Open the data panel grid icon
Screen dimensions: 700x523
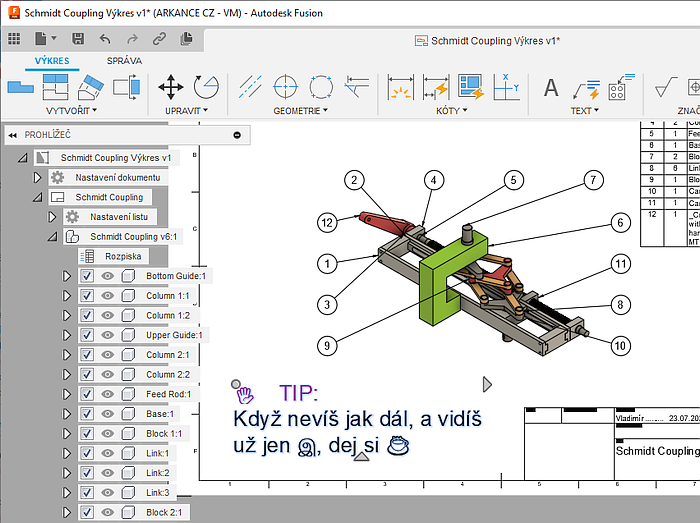point(14,39)
